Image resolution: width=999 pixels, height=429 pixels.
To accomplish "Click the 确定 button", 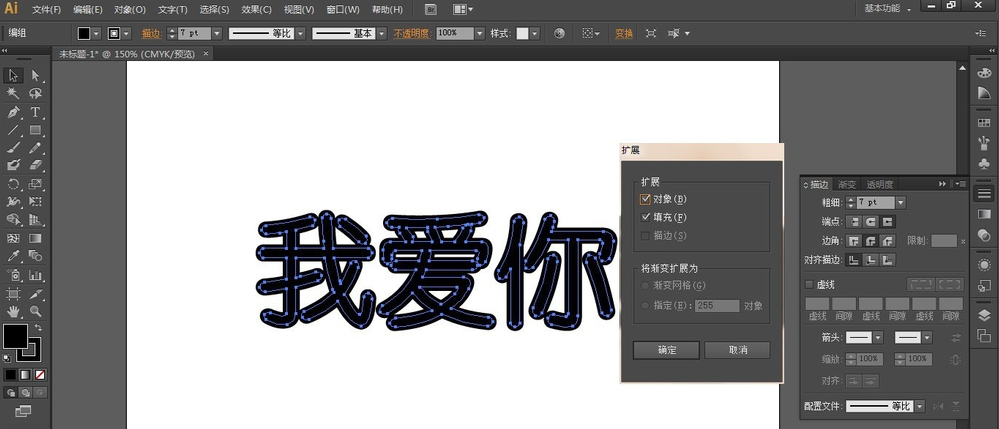I will [666, 350].
